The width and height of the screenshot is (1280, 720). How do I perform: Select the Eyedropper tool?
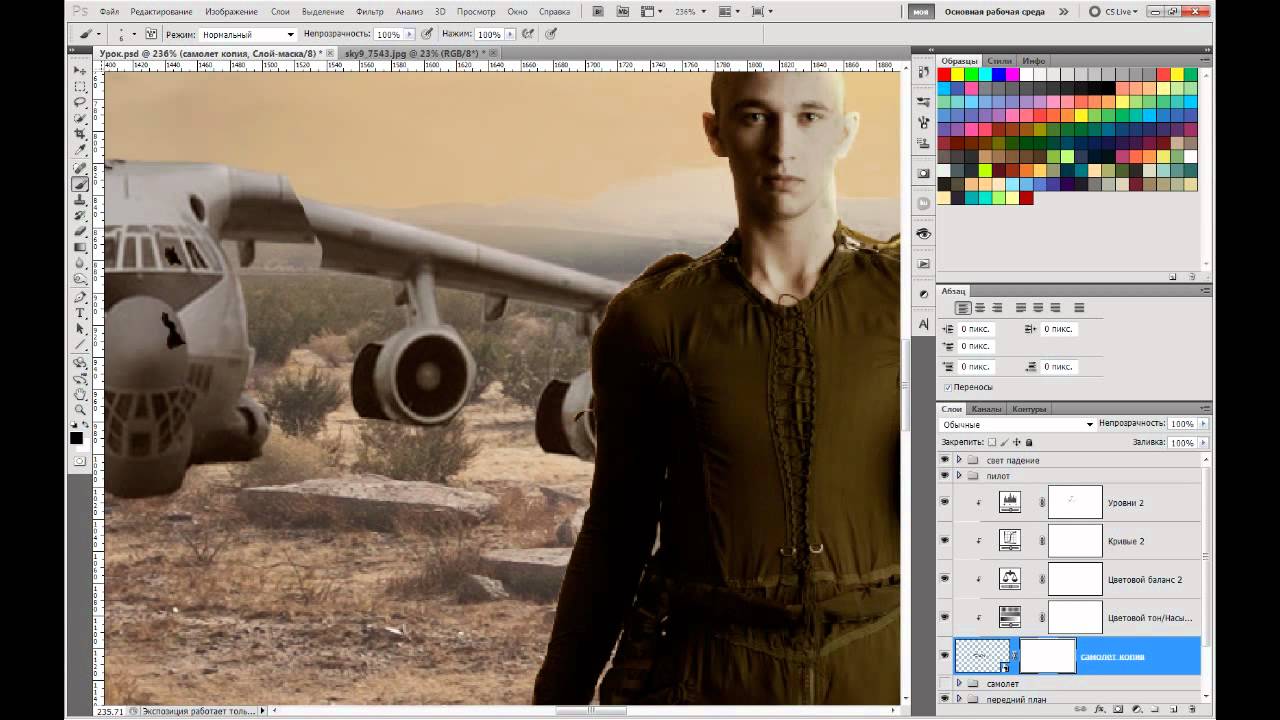tap(80, 149)
